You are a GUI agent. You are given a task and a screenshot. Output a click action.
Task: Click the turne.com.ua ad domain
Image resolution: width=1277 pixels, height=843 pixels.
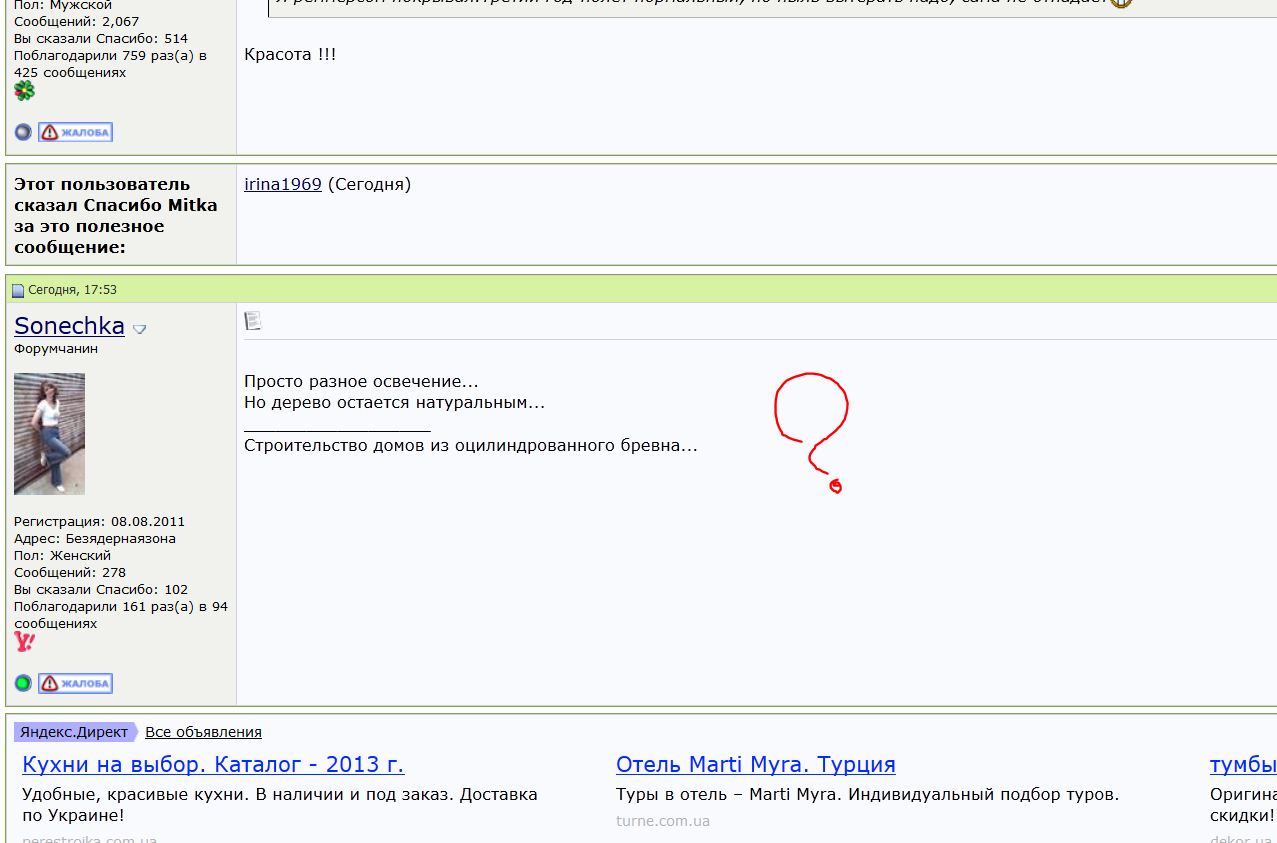coord(663,821)
